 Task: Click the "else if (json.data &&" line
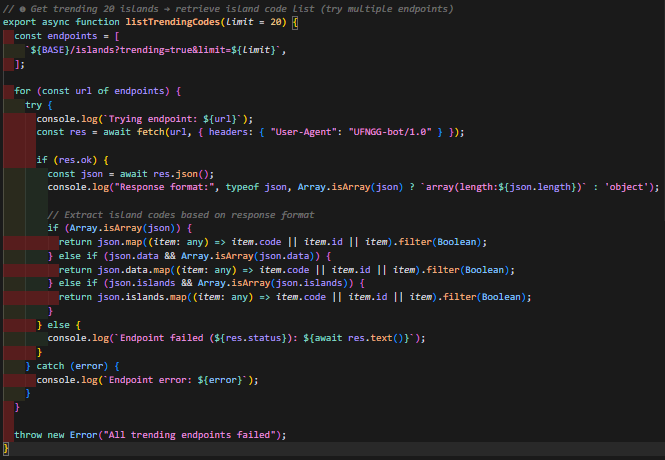(189, 256)
